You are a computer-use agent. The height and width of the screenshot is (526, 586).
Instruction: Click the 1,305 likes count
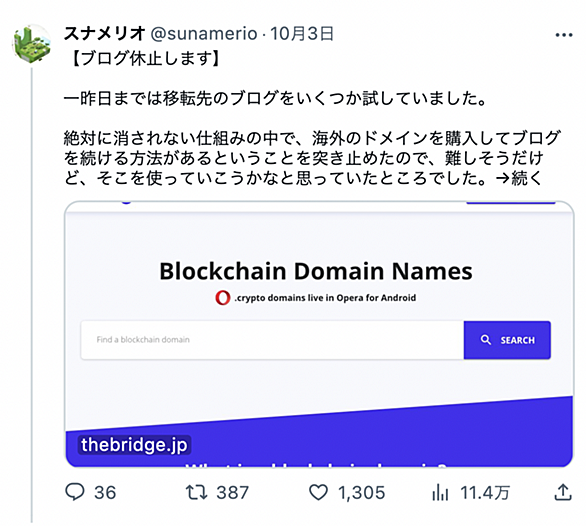pos(361,492)
